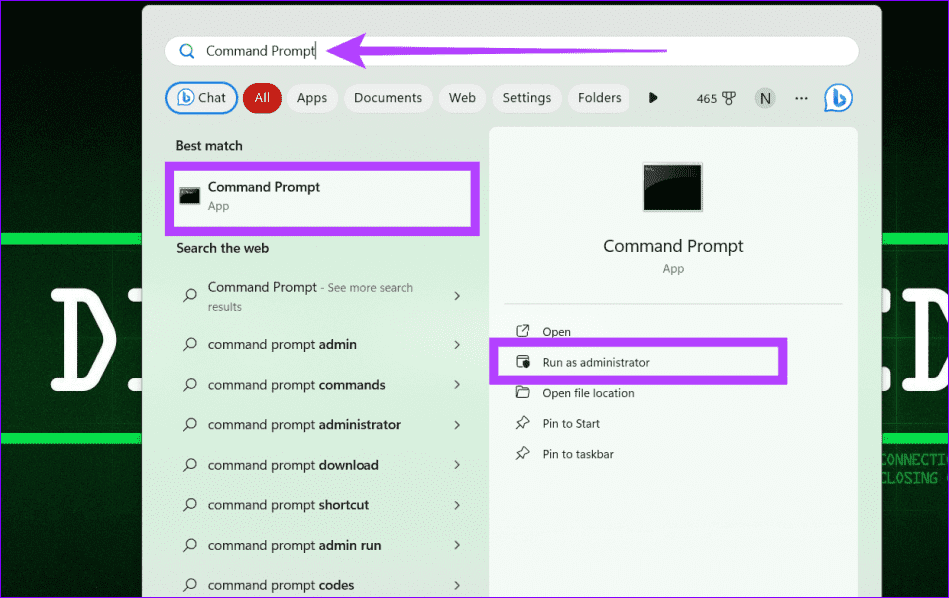The height and width of the screenshot is (598, 949).
Task: Open the N user account avatar
Action: [765, 98]
